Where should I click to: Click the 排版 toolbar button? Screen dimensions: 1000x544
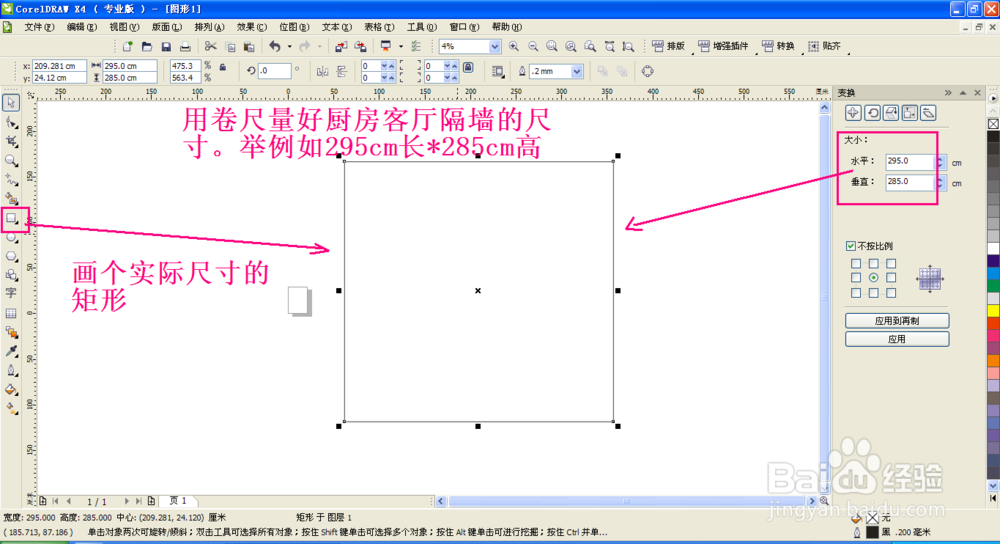[669, 46]
